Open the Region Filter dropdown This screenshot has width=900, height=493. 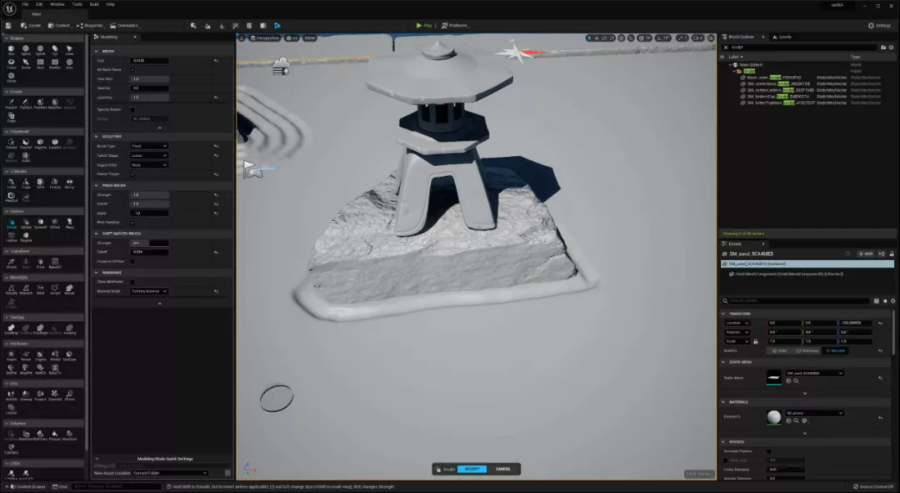coord(149,165)
